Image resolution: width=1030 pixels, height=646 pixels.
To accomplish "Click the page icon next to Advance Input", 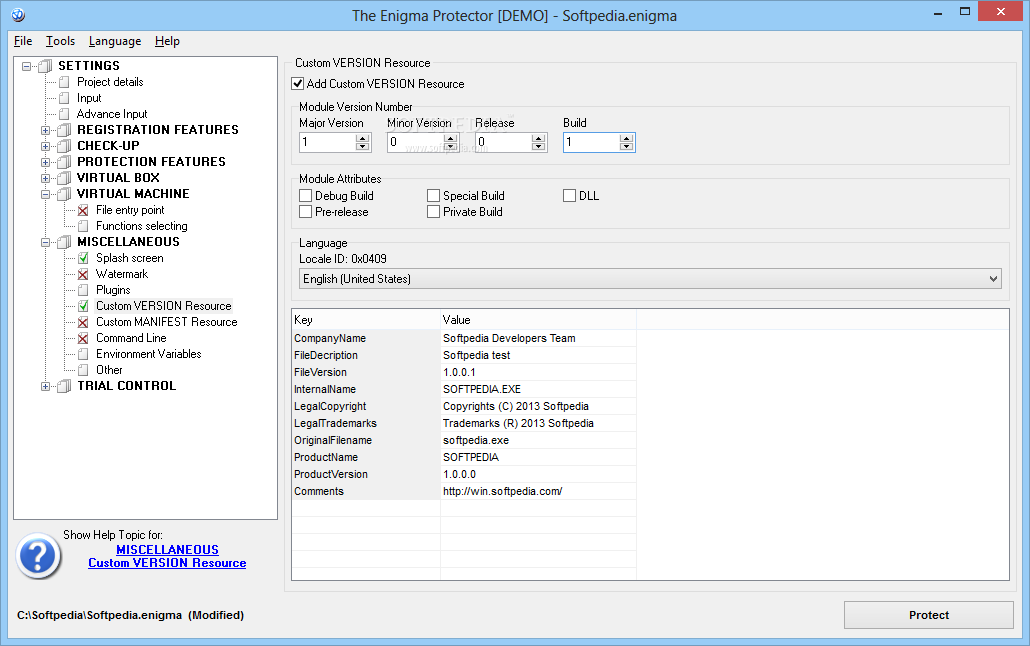I will (x=64, y=114).
